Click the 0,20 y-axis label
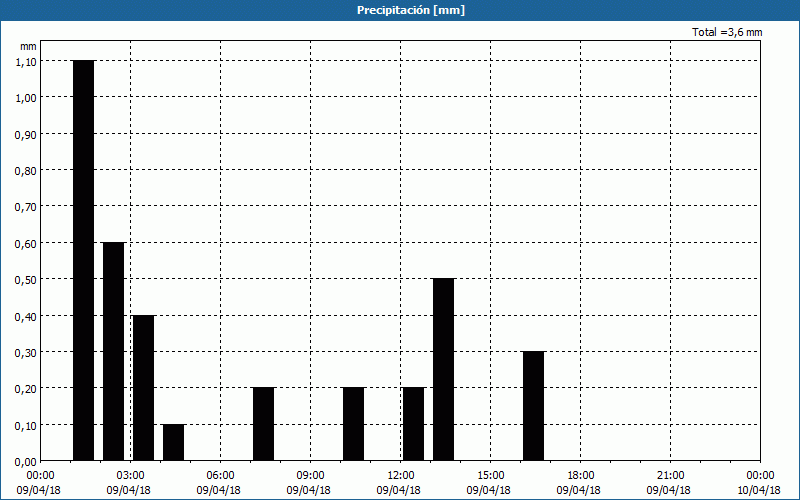Image resolution: width=800 pixels, height=500 pixels. tap(26, 389)
